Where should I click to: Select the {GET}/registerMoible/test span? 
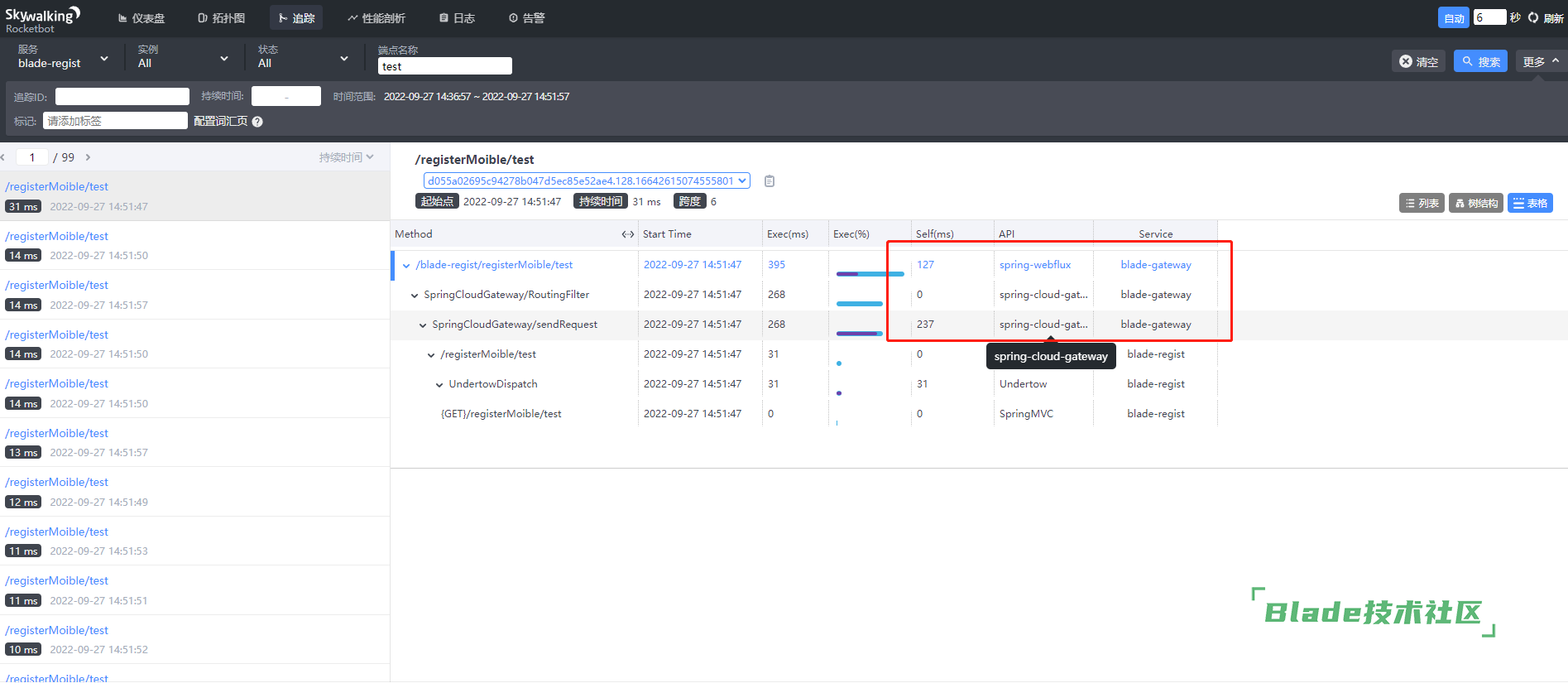point(501,414)
